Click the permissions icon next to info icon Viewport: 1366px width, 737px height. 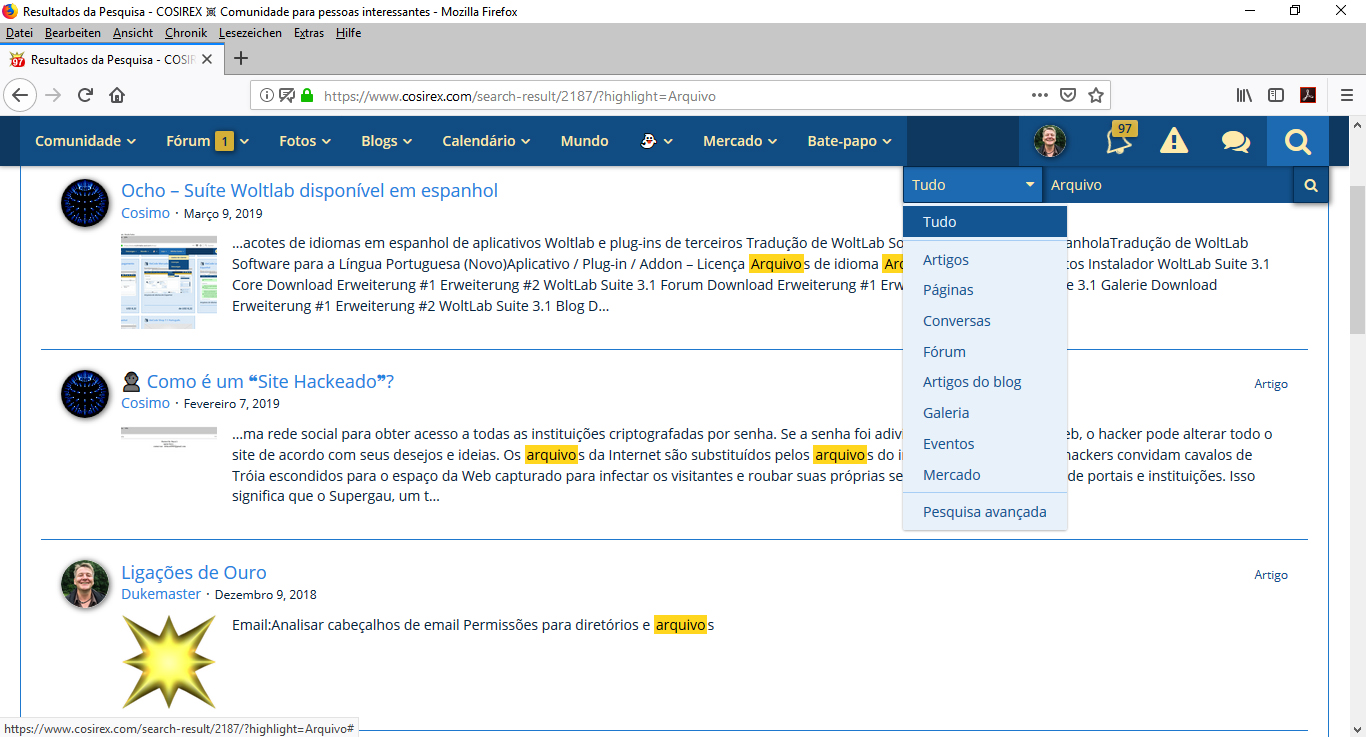287,96
